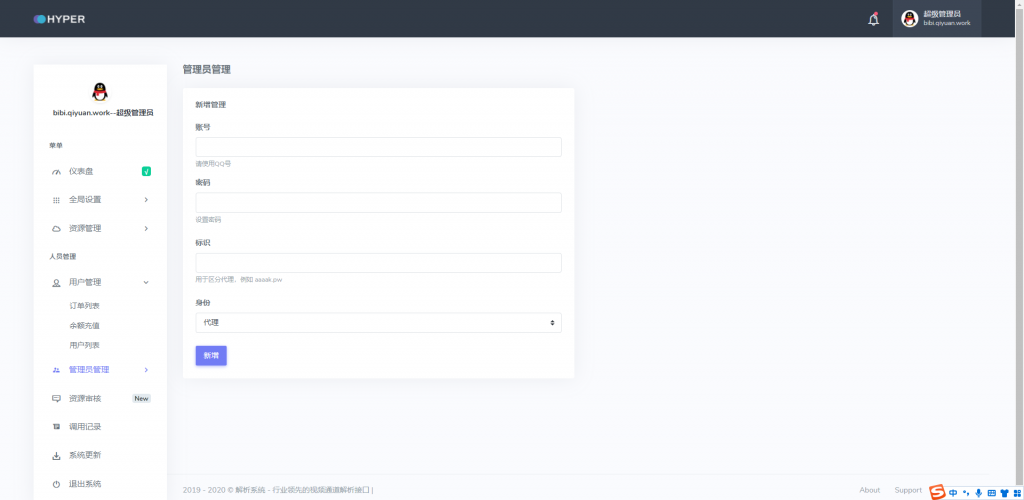Viewport: 1024px width, 500px height.
Task: Click the 资源管理 cloud icon
Action: (56, 228)
